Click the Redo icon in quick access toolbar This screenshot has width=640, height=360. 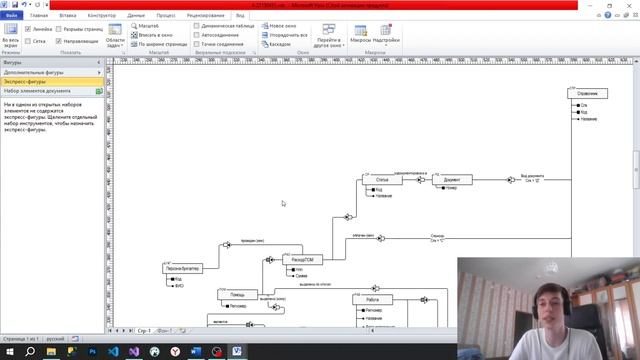tap(38, 4)
